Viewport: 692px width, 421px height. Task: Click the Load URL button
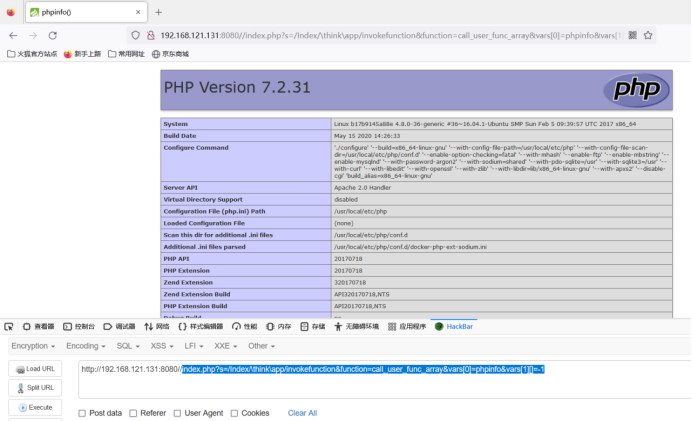point(35,369)
